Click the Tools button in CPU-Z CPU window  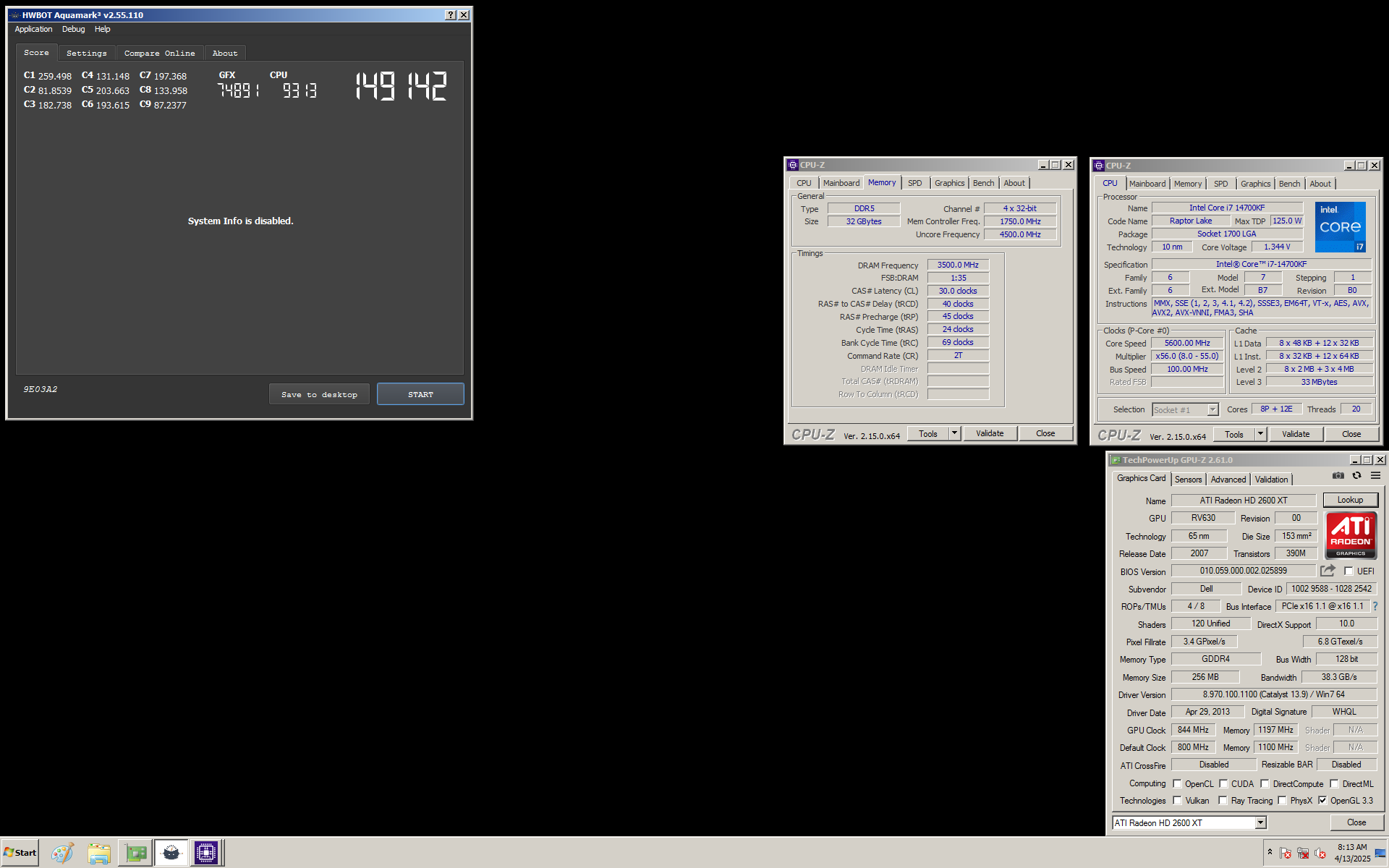click(x=1233, y=434)
